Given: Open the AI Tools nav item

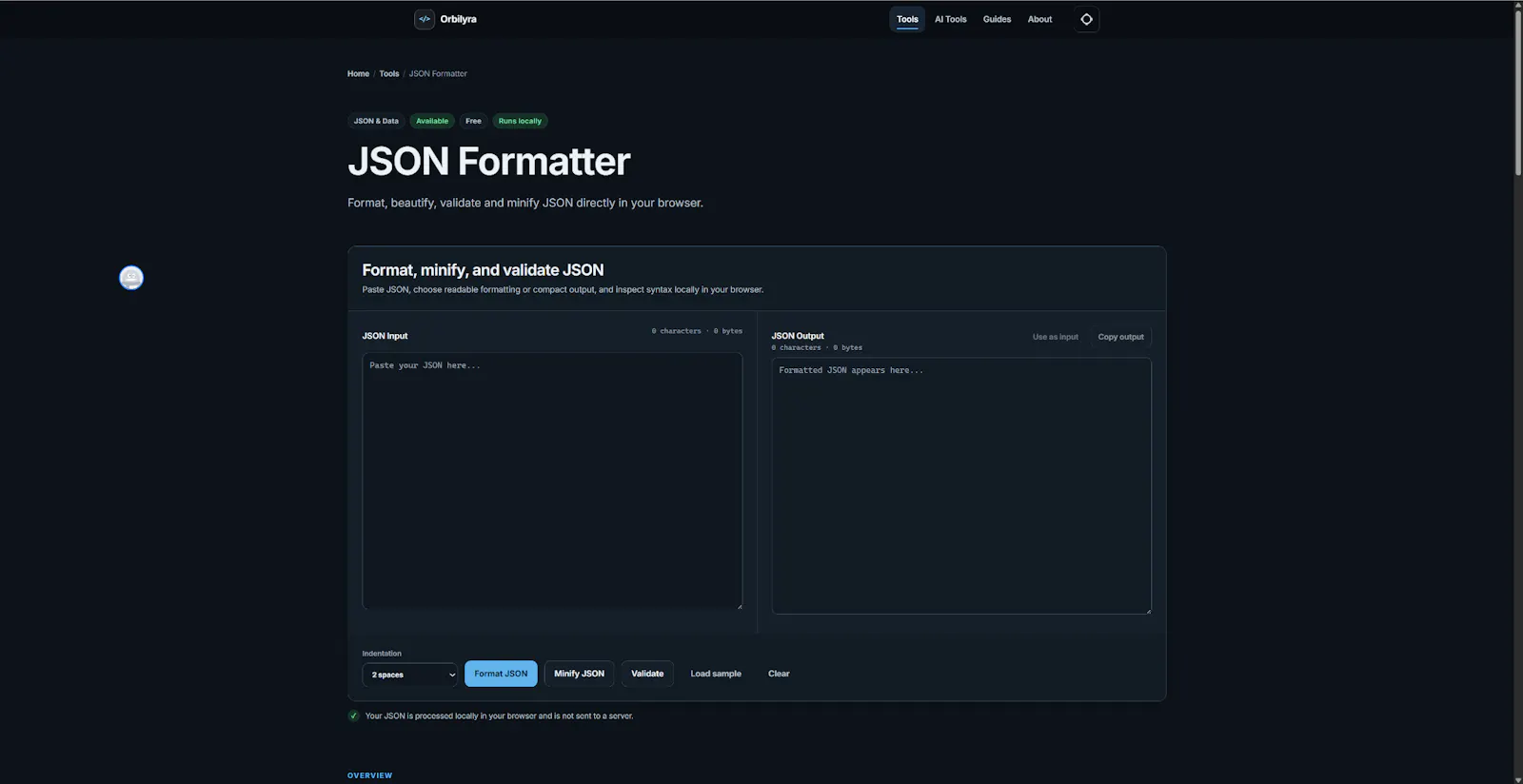Looking at the screenshot, I should (950, 19).
